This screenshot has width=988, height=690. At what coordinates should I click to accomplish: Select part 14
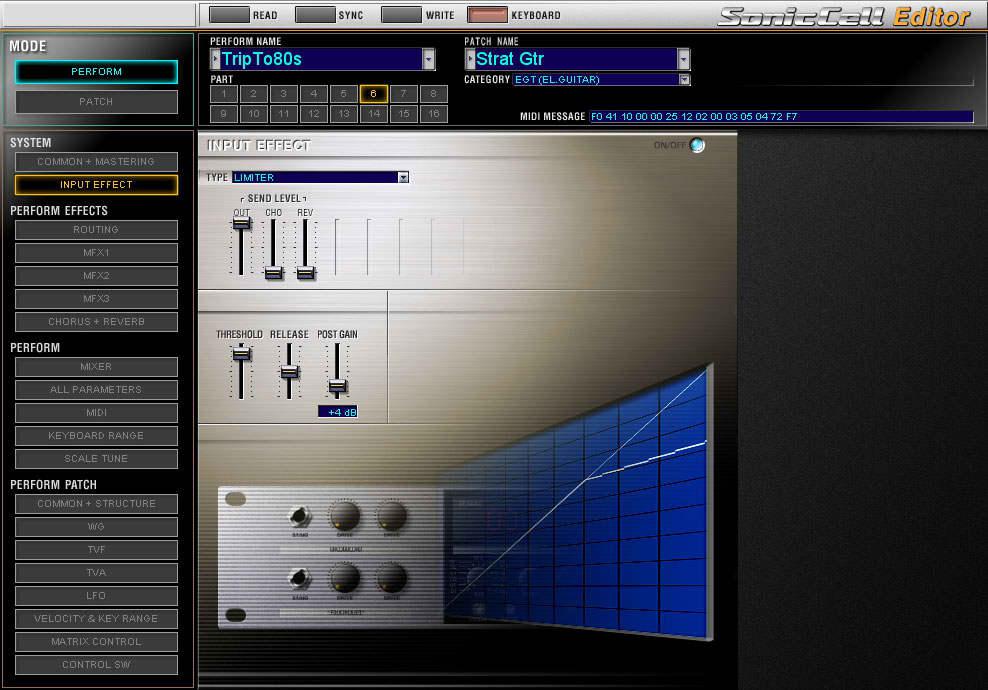pyautogui.click(x=374, y=114)
